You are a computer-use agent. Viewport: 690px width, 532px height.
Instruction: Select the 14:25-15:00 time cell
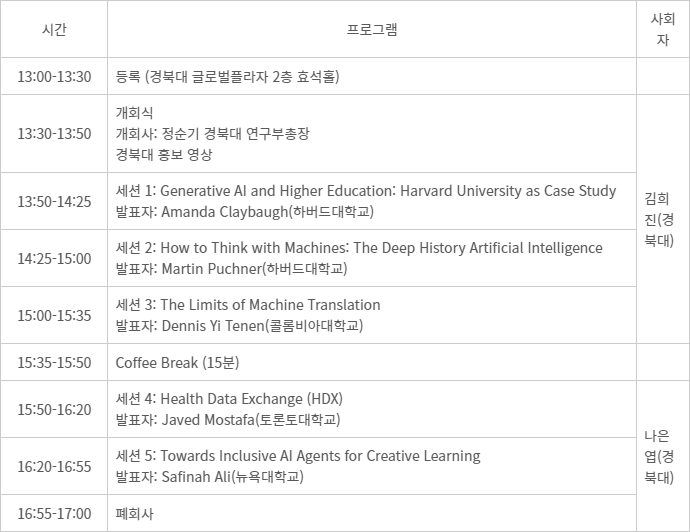[54, 258]
